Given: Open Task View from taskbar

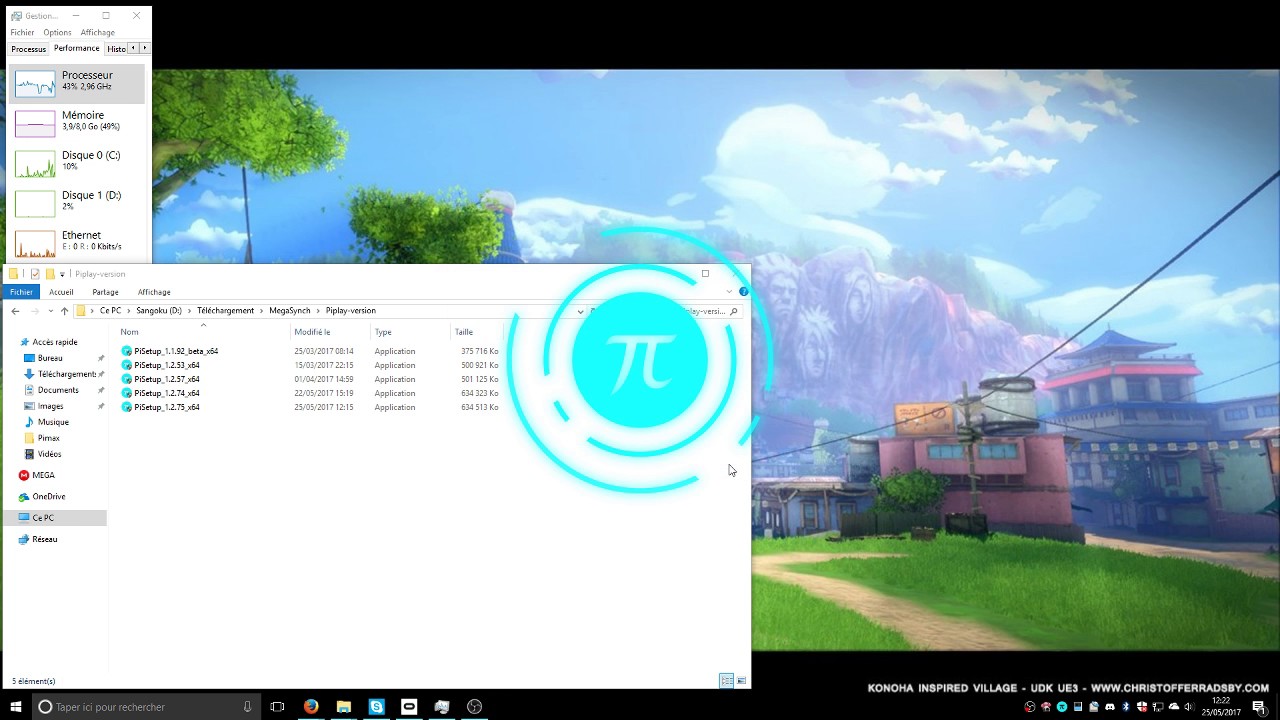Looking at the screenshot, I should (278, 707).
